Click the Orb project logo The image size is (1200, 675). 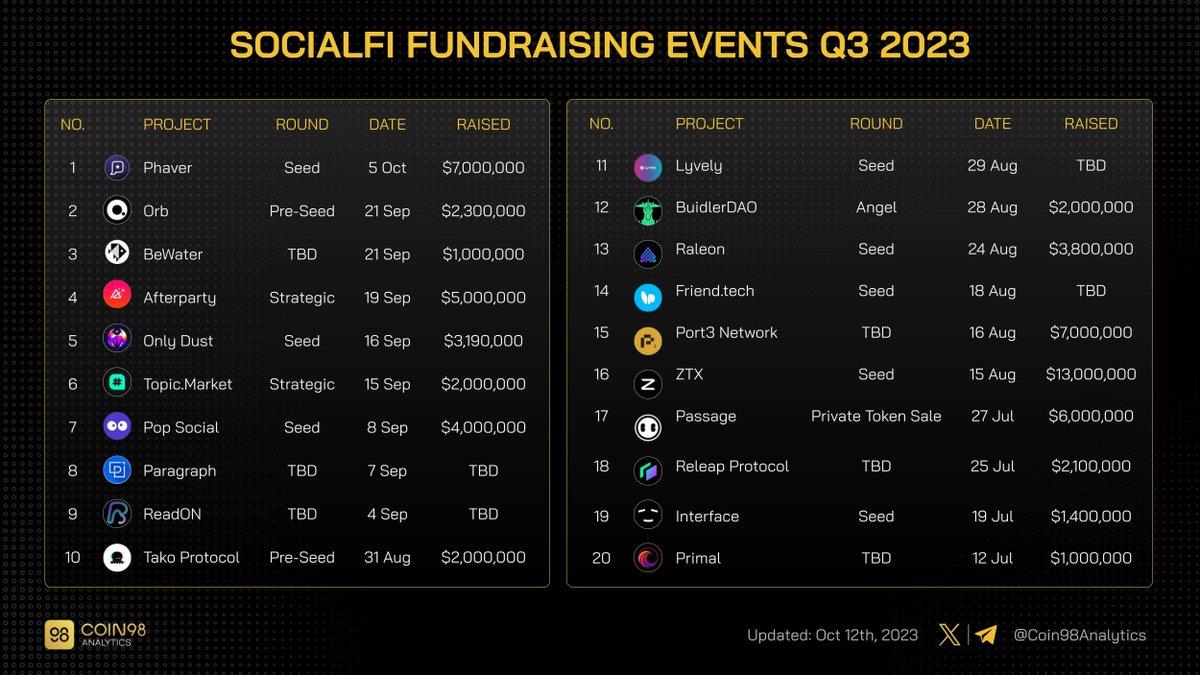[x=117, y=210]
